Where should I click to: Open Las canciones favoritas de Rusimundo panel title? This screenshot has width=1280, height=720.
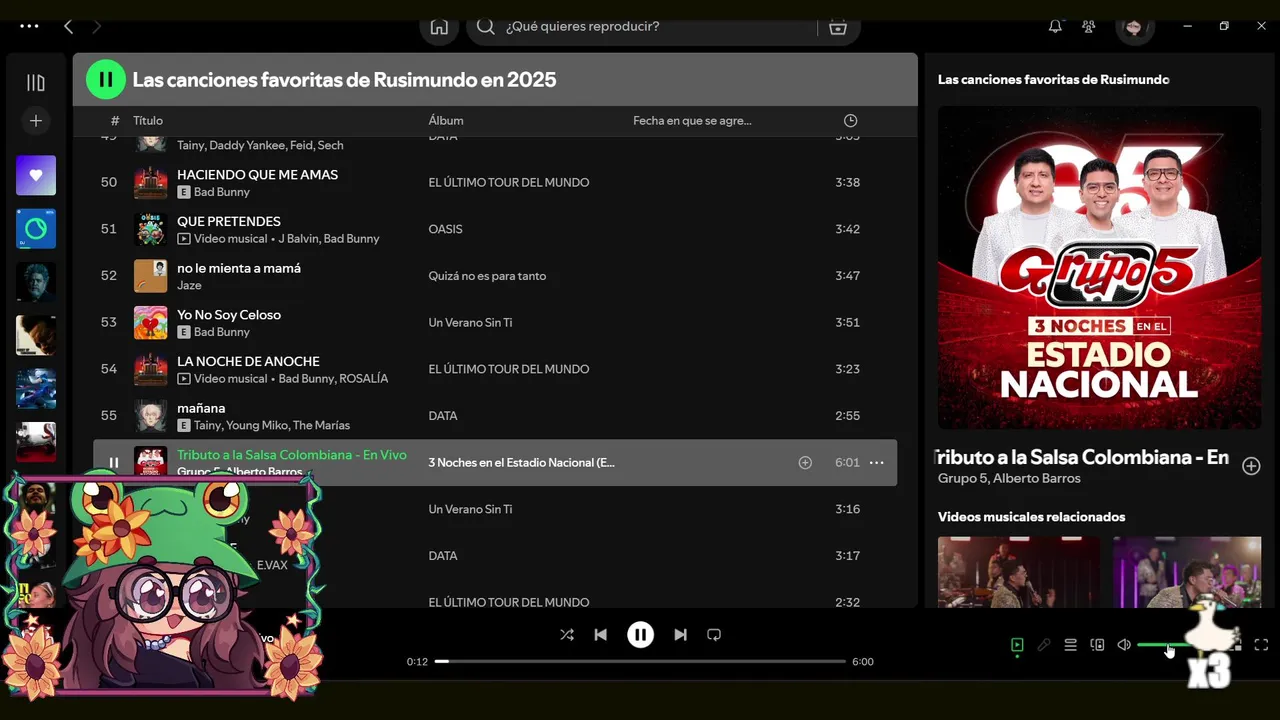click(1053, 79)
